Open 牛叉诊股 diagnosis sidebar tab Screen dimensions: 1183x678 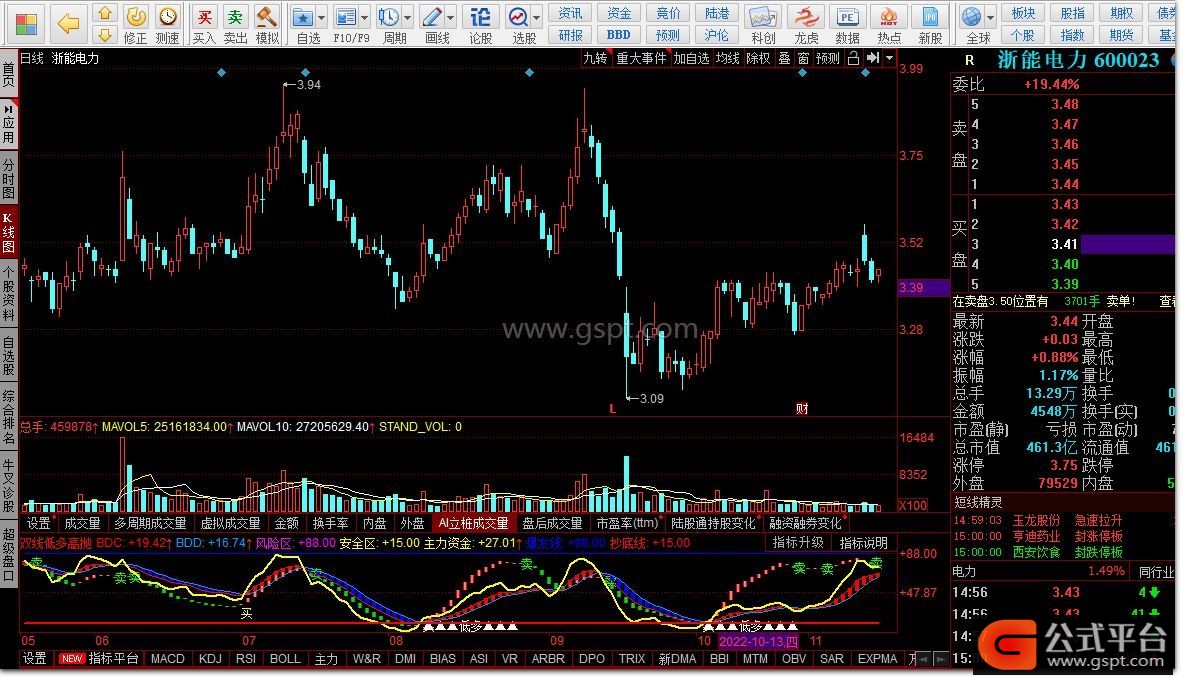point(8,486)
